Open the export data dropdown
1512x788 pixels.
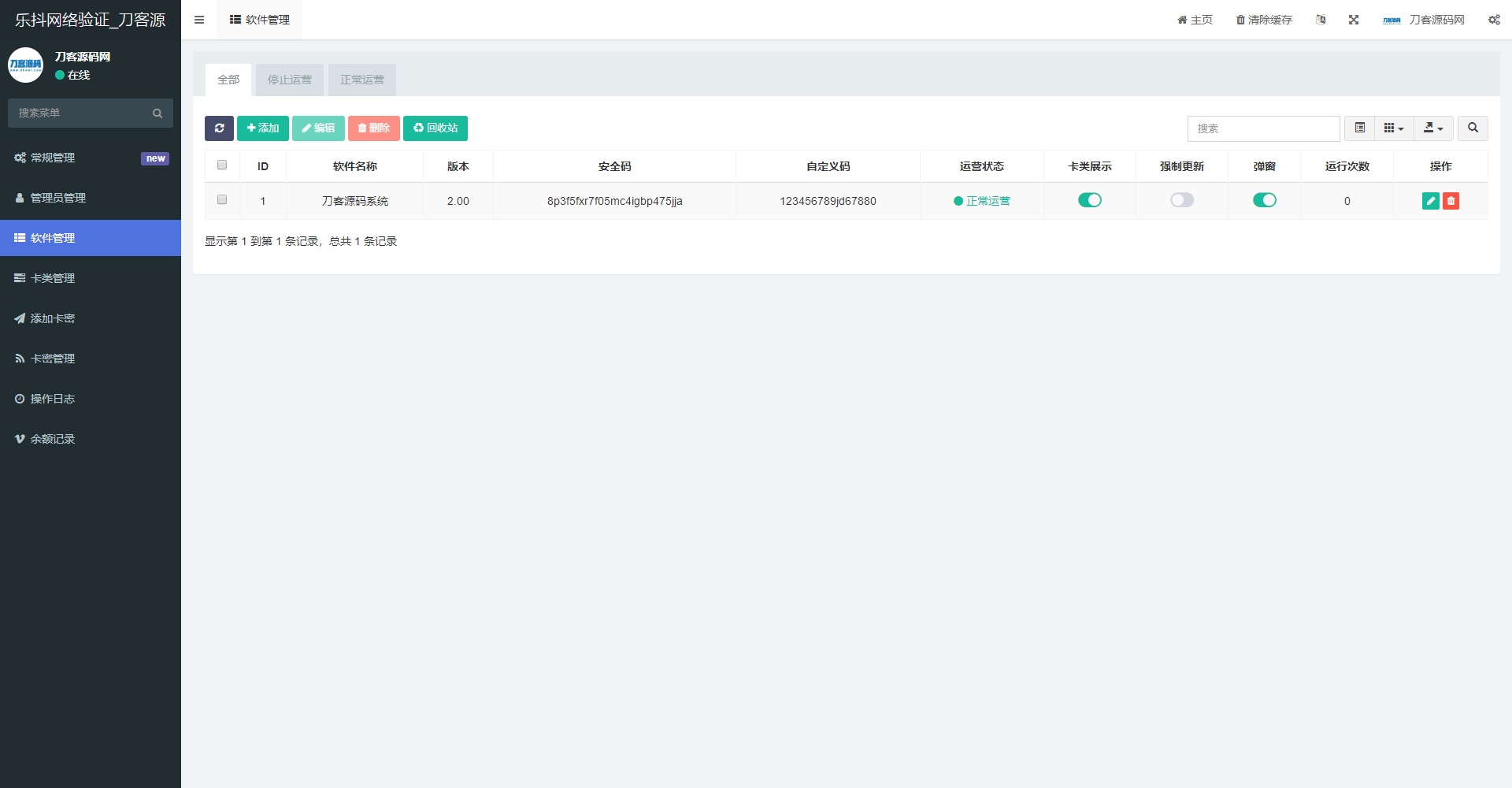tap(1432, 128)
